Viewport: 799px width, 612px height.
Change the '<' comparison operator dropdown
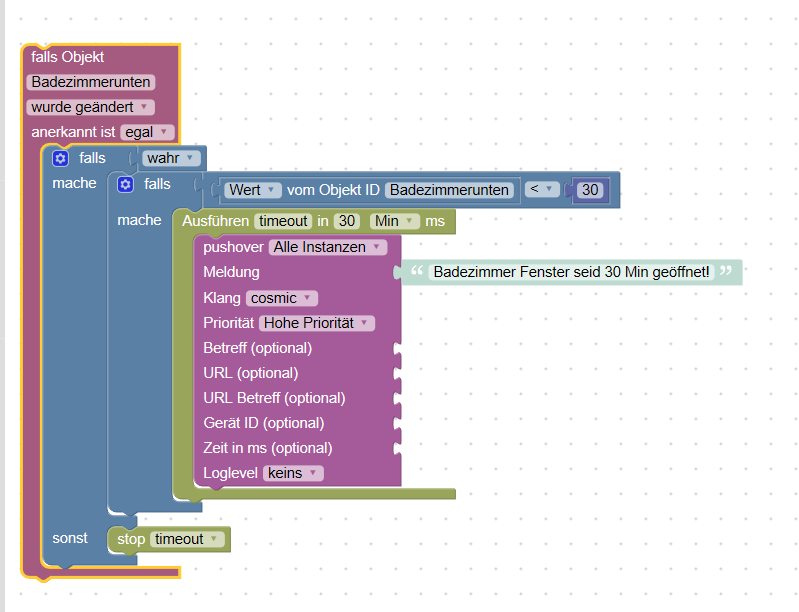pos(542,189)
